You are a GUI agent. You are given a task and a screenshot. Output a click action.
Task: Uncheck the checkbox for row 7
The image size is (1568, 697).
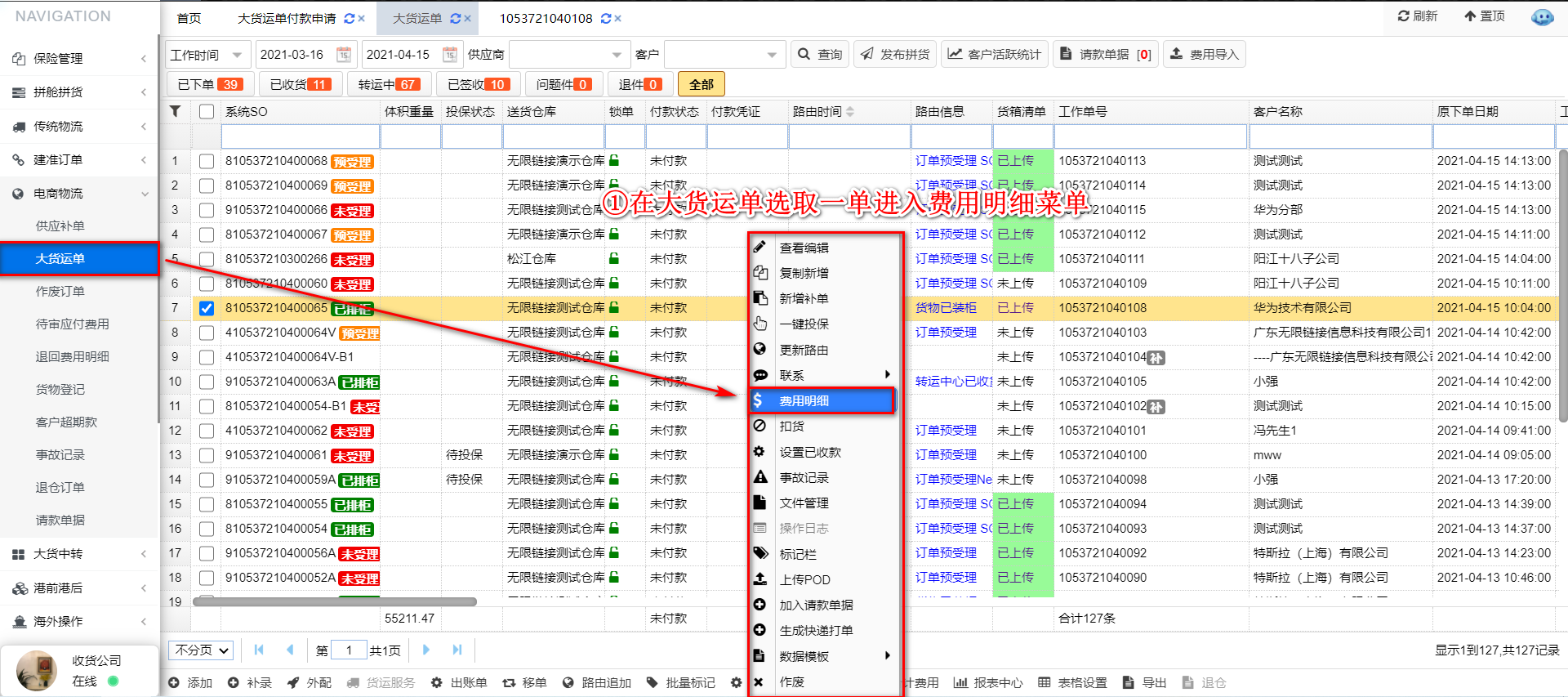(207, 308)
